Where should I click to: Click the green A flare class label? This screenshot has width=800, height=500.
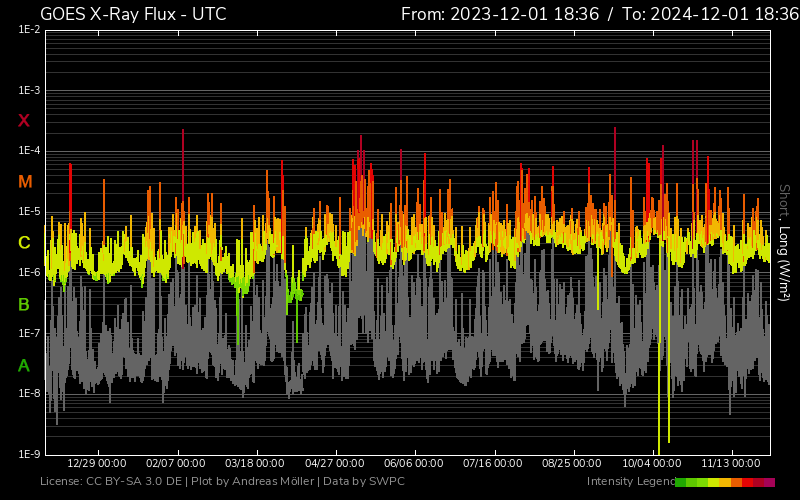click(x=24, y=365)
